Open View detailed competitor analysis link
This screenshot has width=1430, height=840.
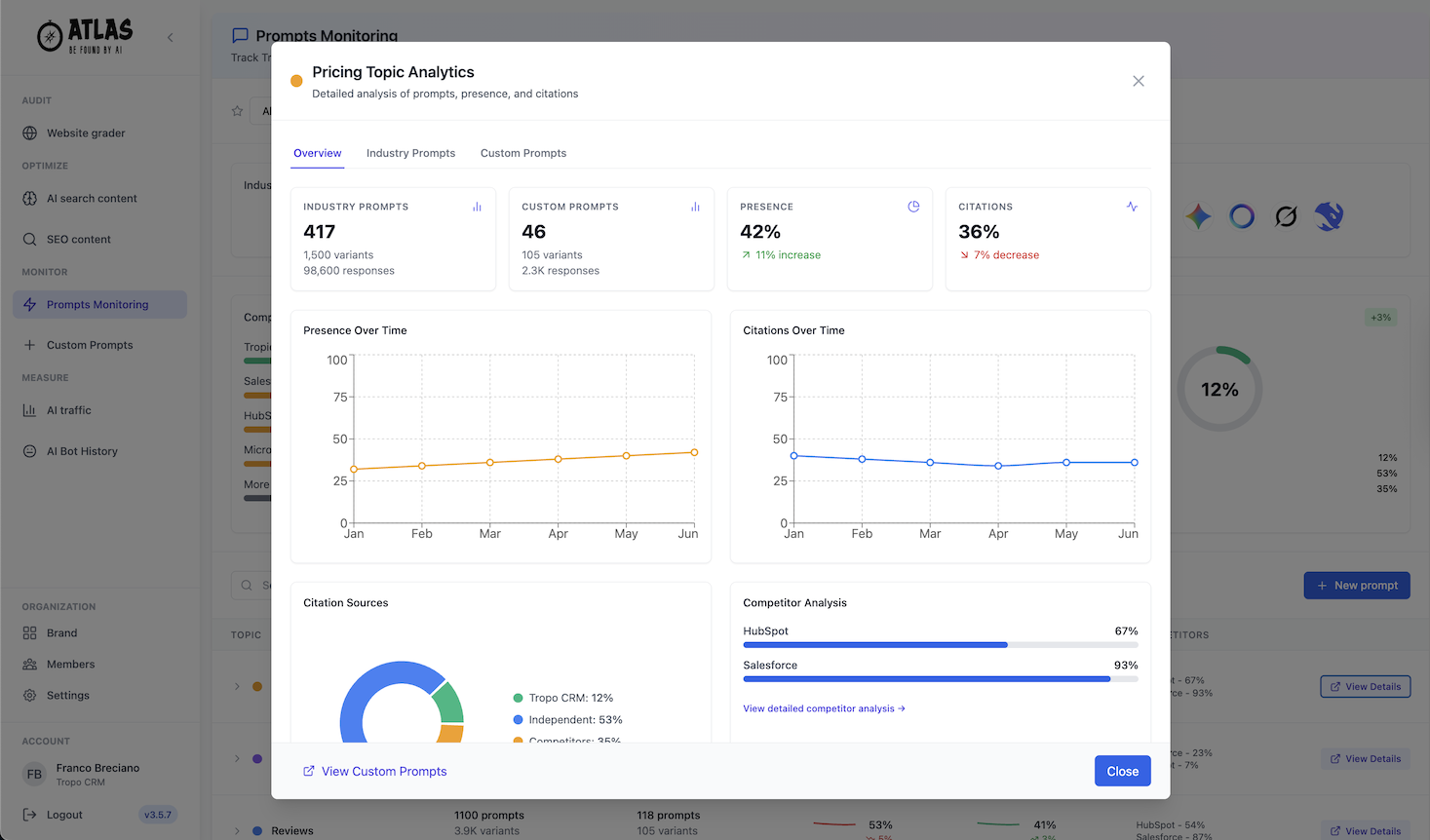(824, 708)
